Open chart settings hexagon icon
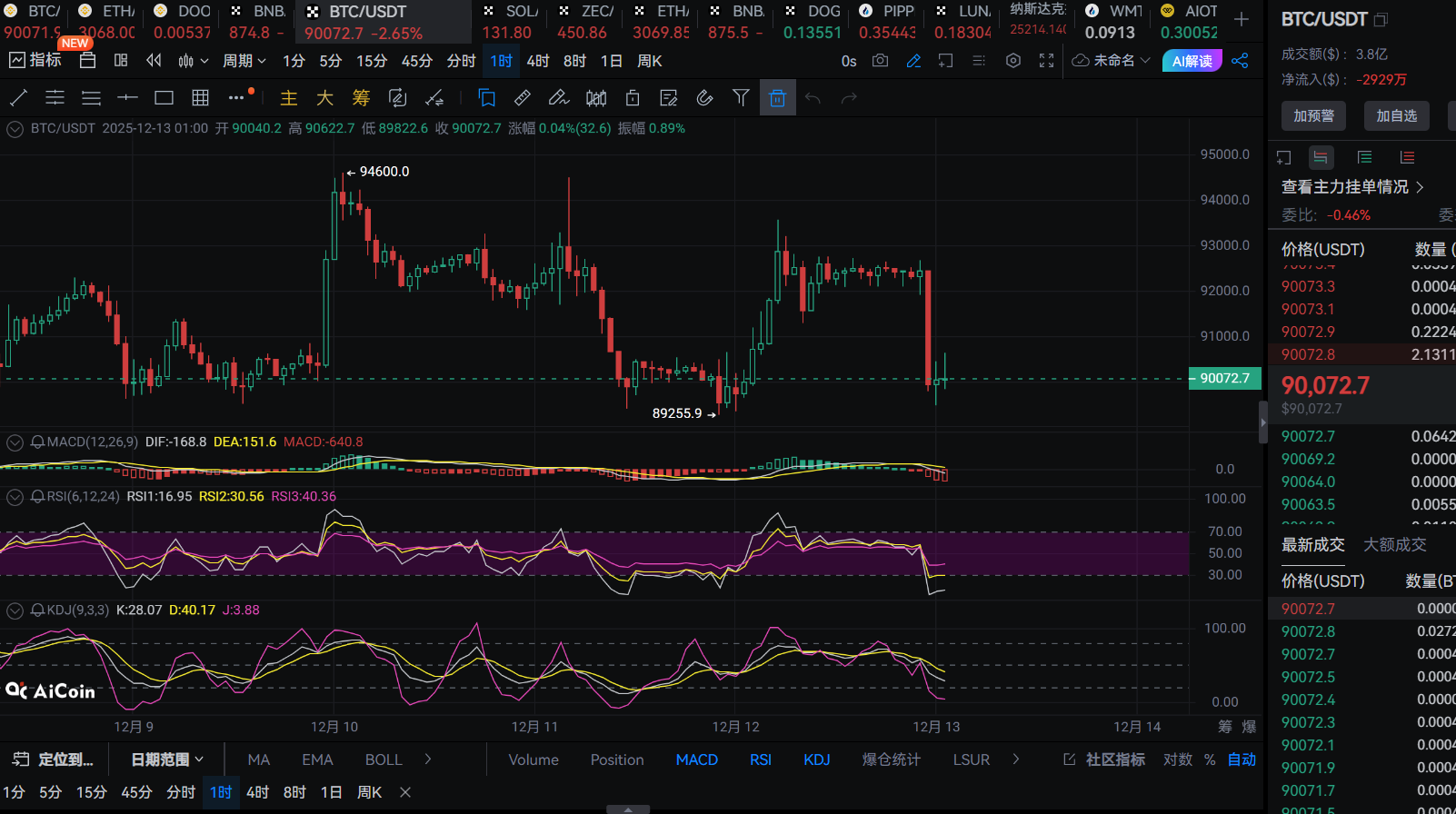 [1013, 61]
